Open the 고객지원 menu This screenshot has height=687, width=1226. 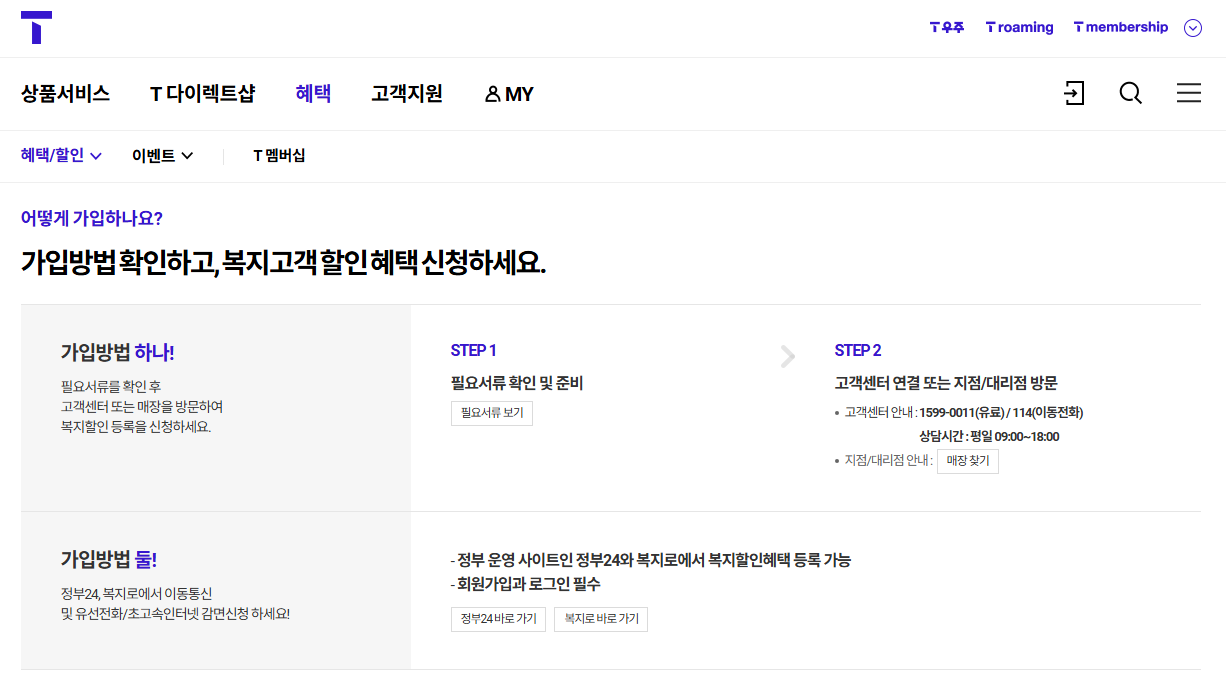pyautogui.click(x=407, y=94)
